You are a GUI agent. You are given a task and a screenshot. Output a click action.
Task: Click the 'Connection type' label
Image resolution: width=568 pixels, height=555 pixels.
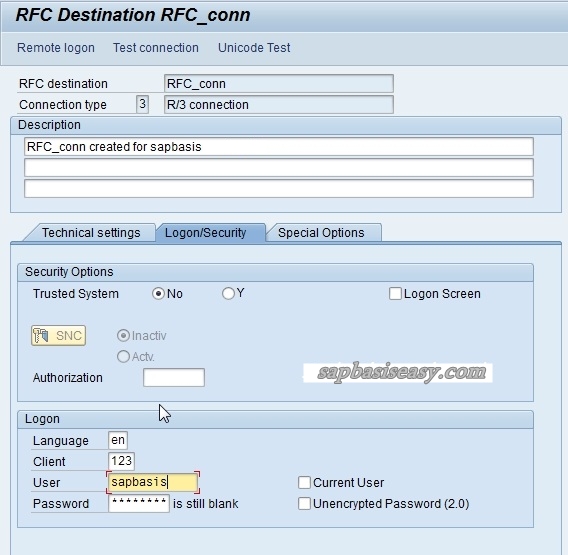click(63, 105)
